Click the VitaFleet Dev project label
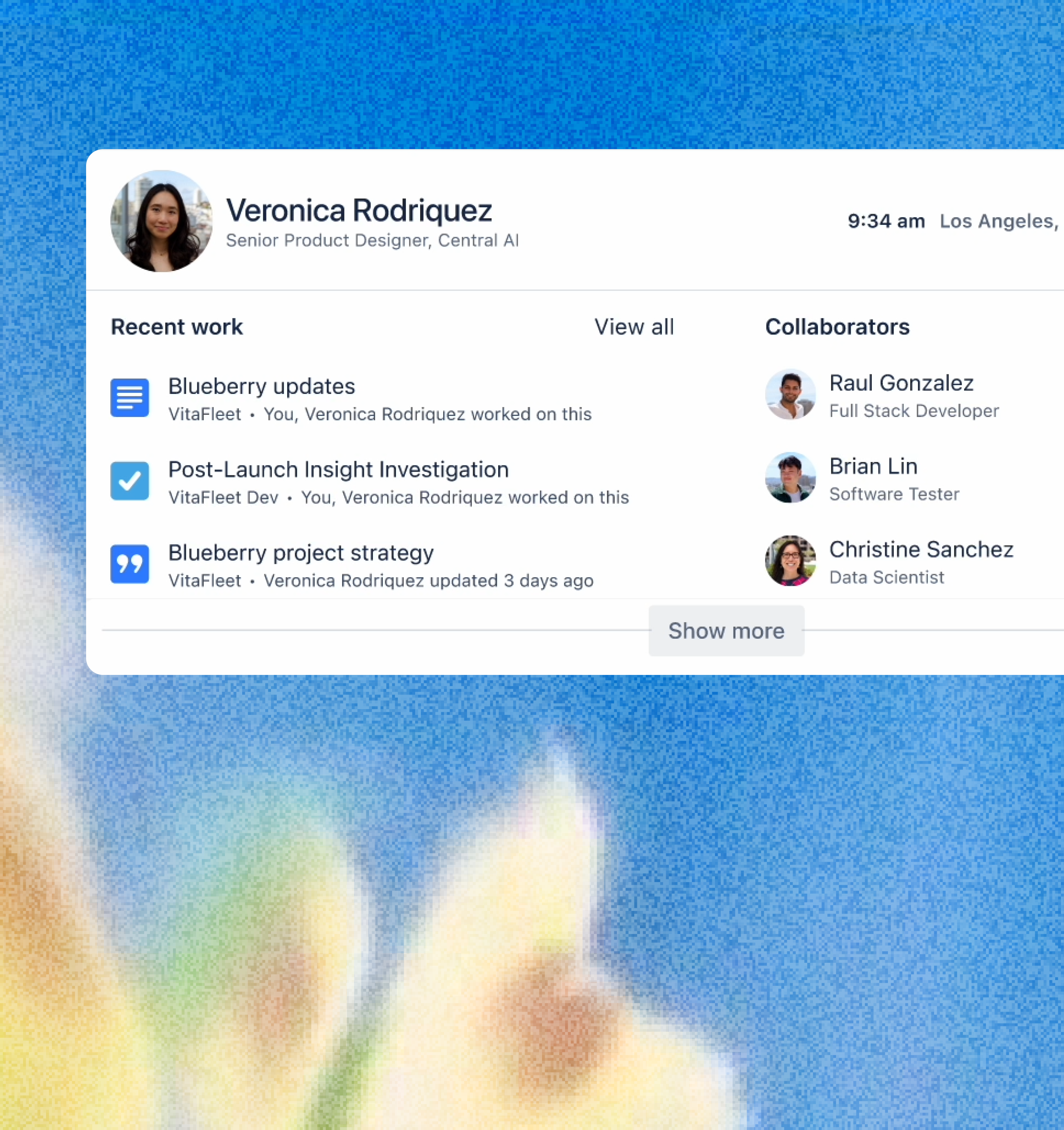This screenshot has height=1130, width=1064. click(223, 497)
